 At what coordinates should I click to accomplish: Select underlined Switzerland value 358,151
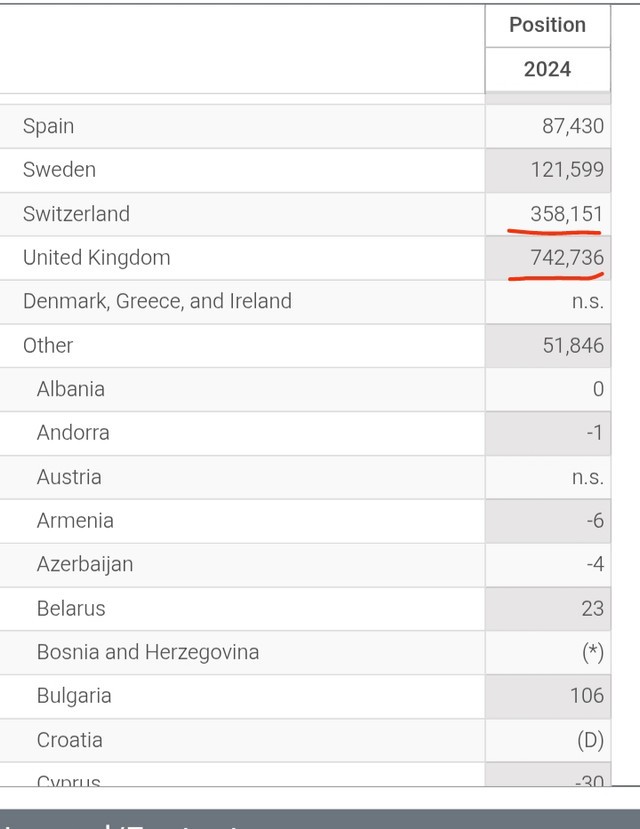click(567, 214)
